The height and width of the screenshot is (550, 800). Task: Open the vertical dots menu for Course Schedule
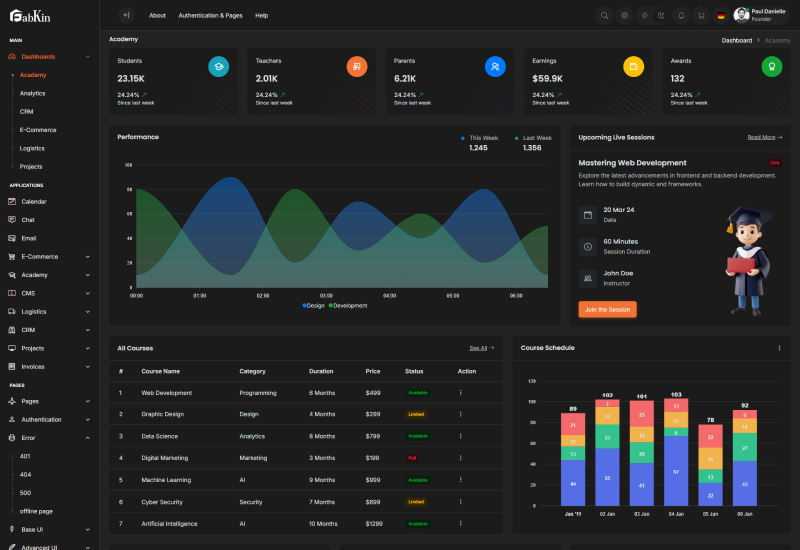(x=779, y=348)
